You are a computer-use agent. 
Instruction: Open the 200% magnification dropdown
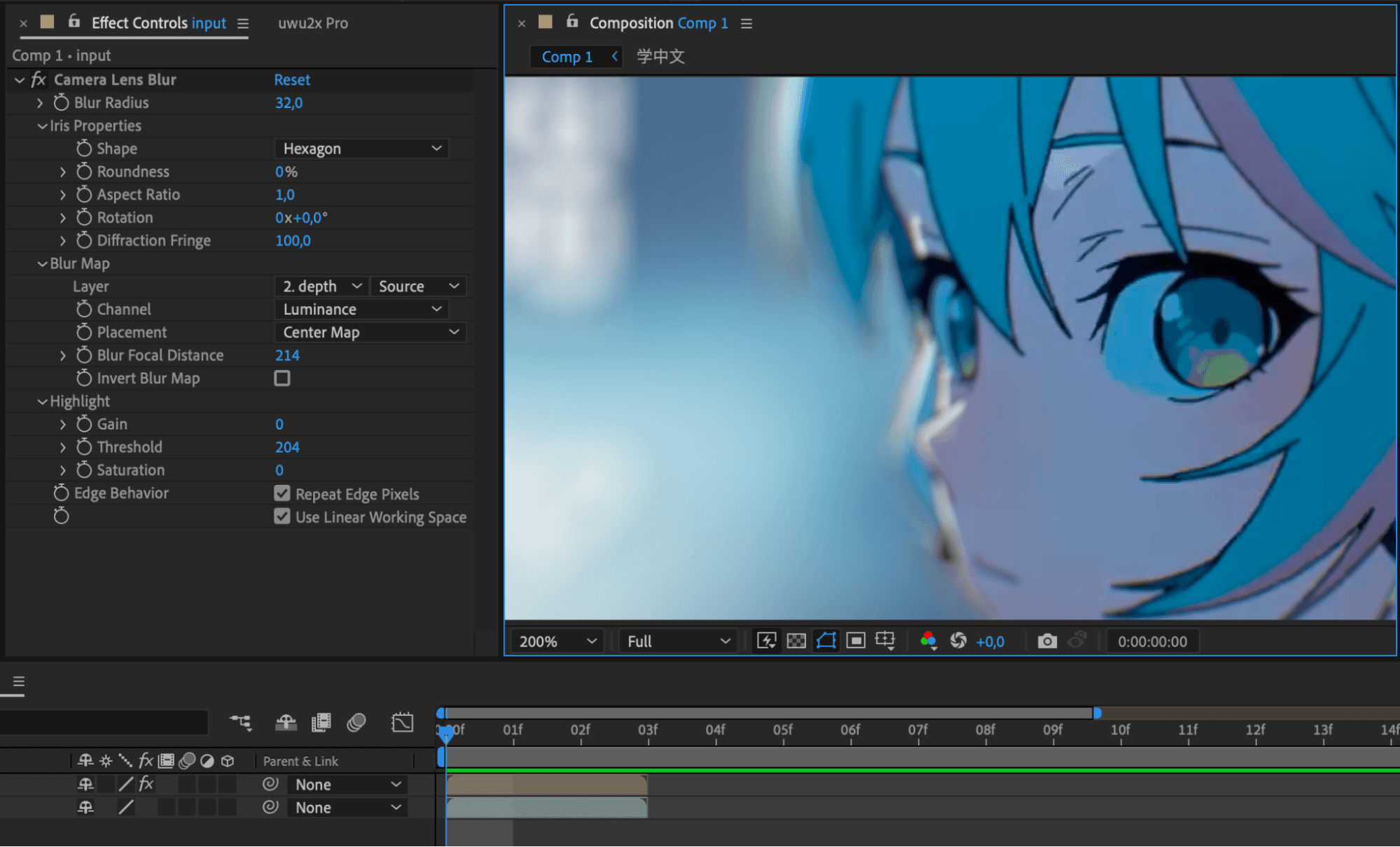pos(557,641)
